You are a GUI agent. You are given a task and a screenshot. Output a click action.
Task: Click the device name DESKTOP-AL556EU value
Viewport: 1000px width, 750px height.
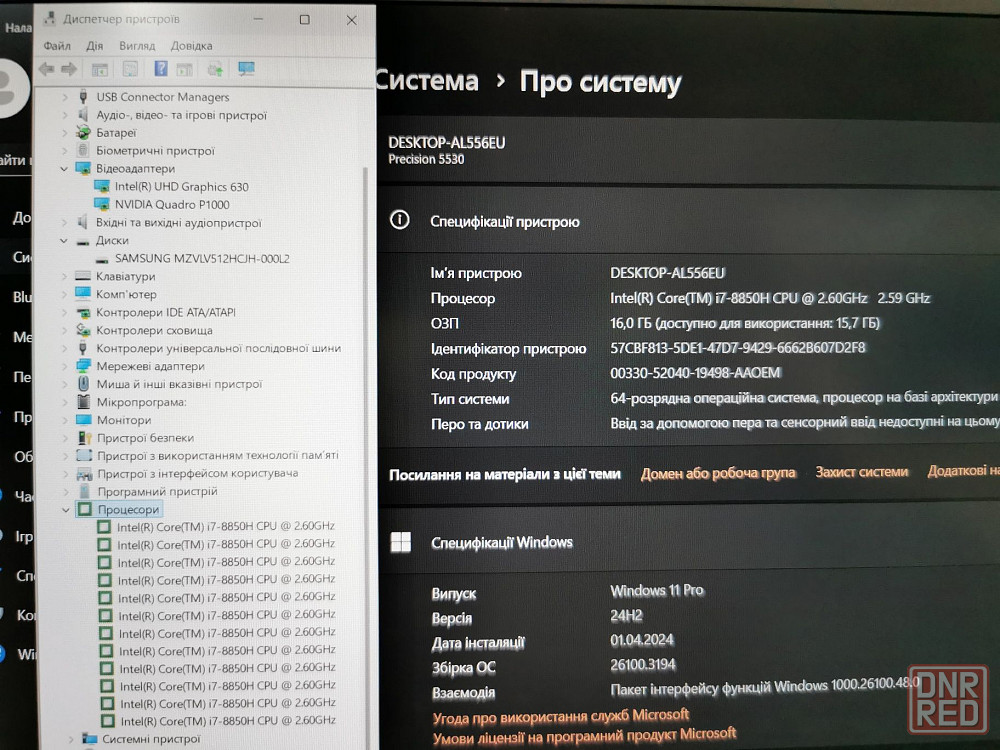pos(667,273)
